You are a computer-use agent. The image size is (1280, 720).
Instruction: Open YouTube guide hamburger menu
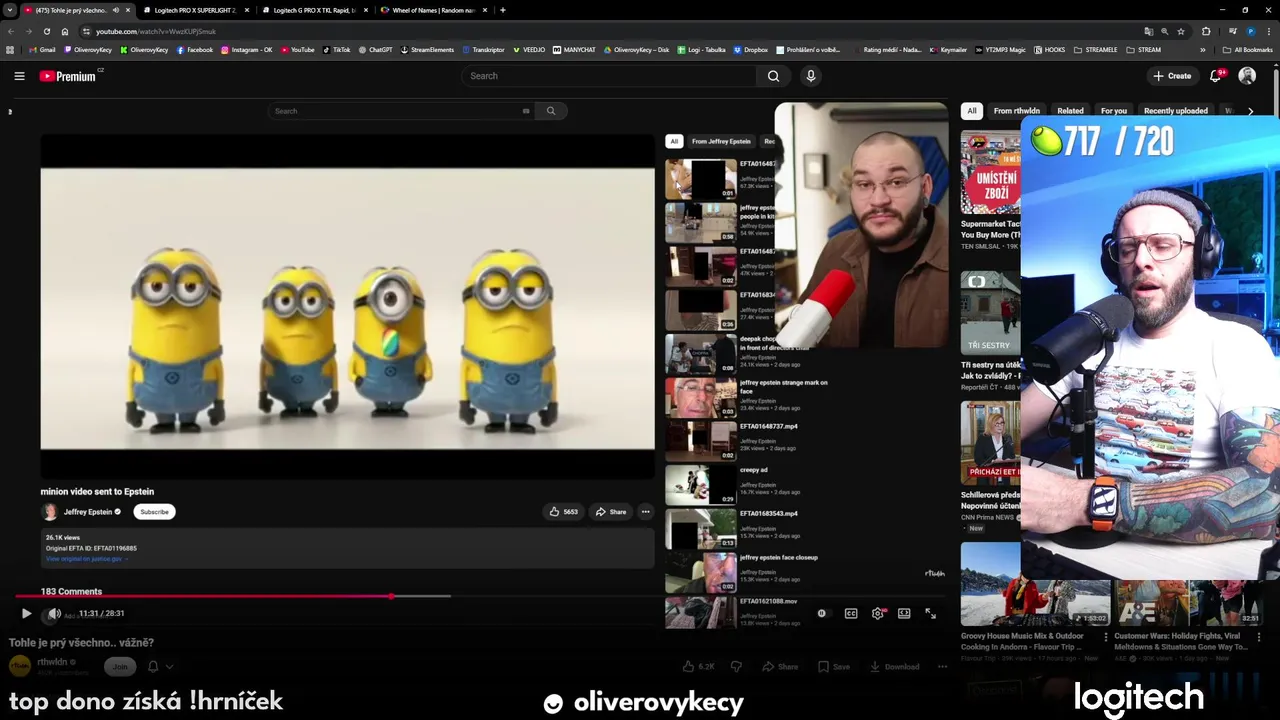[19, 76]
